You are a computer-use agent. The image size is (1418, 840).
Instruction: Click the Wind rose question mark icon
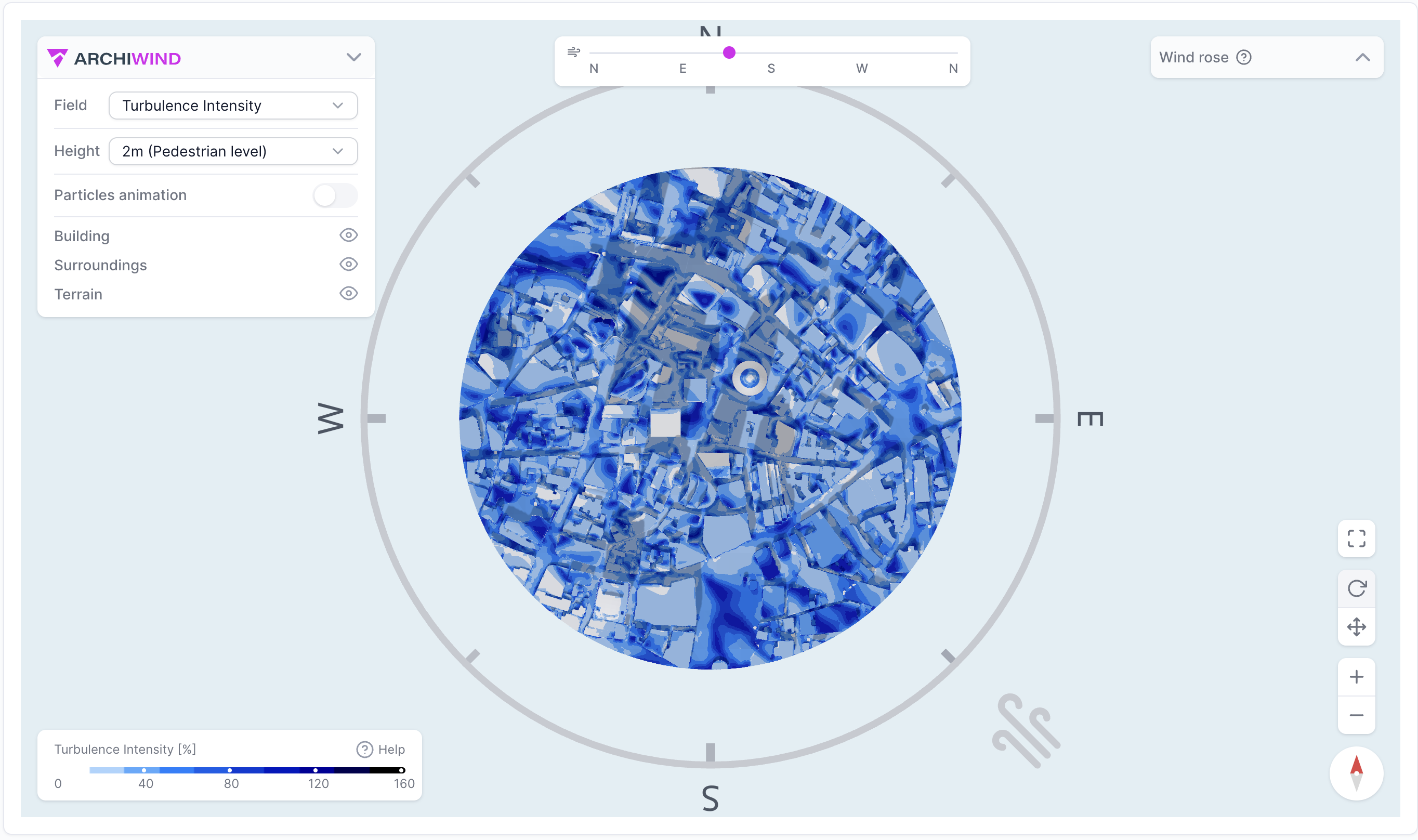tap(1243, 57)
